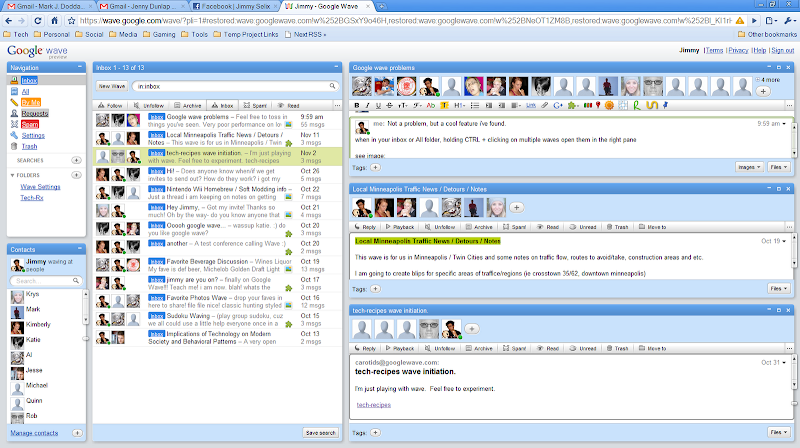Insert a link using the Link tool
Image resolution: width=800 pixels, height=448 pixels.
(531, 106)
